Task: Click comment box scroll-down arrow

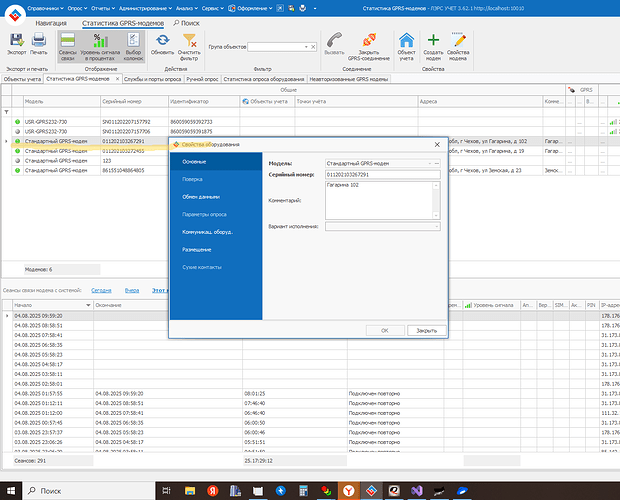Action: [436, 215]
